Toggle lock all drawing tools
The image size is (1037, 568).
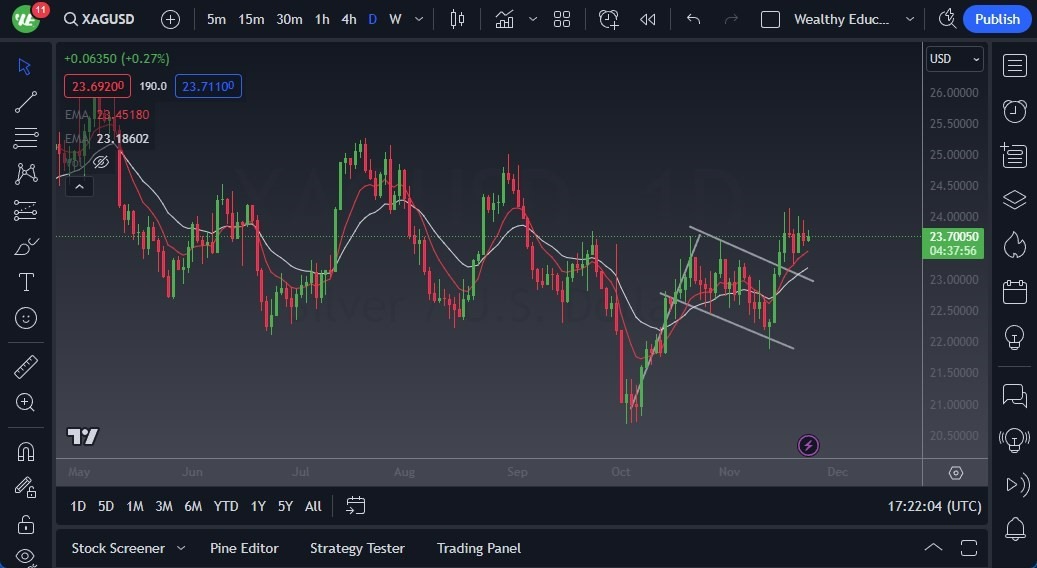pos(26,524)
